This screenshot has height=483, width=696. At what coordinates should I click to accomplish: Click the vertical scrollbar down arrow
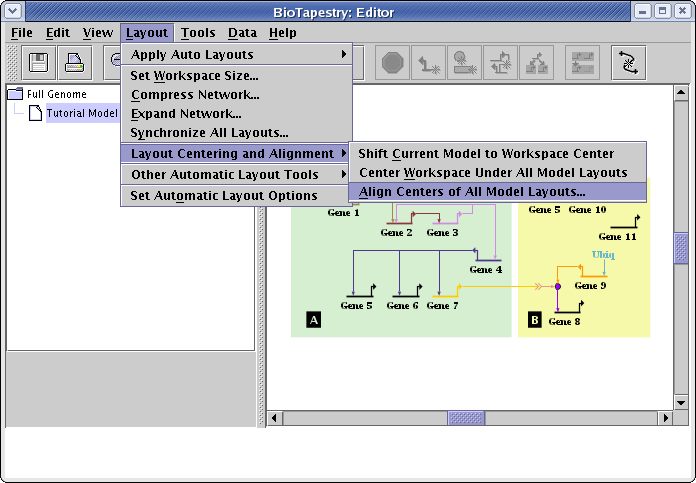click(x=681, y=402)
